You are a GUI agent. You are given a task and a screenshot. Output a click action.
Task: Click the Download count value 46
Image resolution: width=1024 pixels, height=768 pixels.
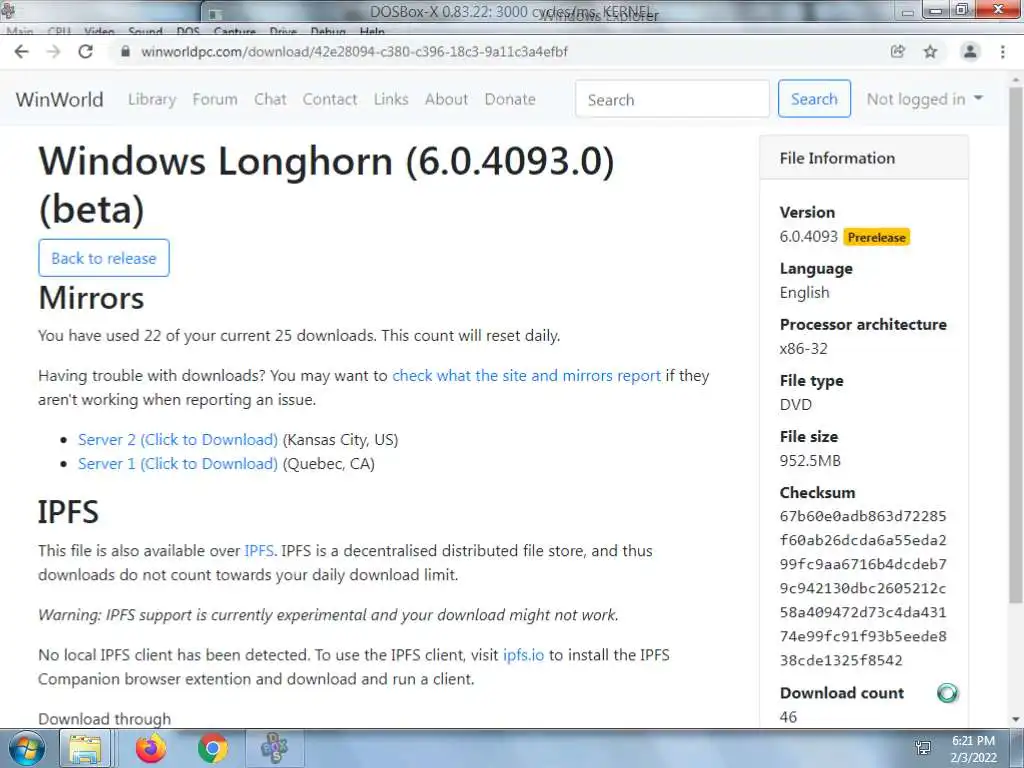click(788, 717)
